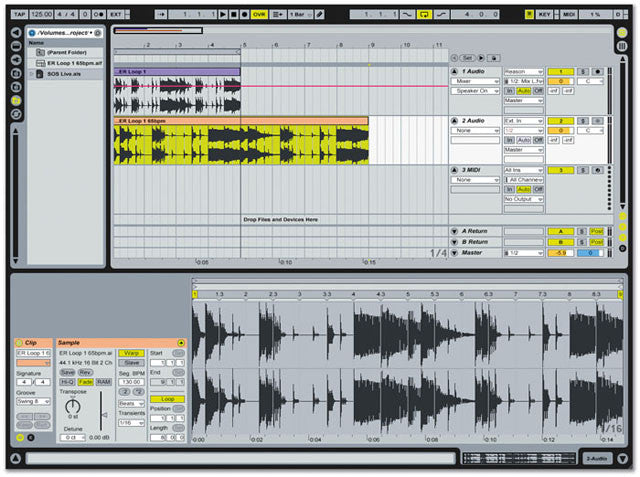Open the Swing 8 groove dropdown

coord(32,401)
